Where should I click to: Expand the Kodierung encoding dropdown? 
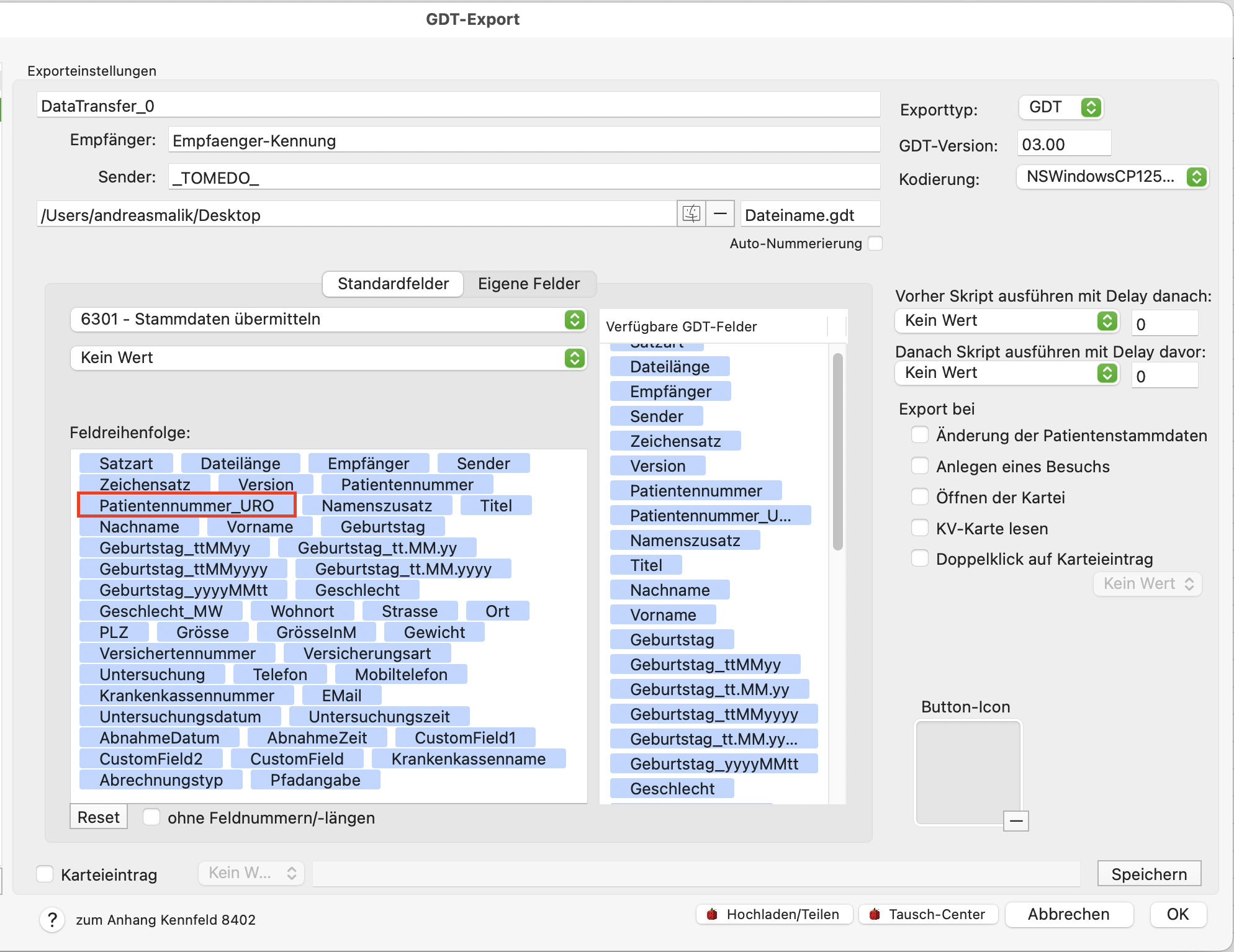(1112, 177)
